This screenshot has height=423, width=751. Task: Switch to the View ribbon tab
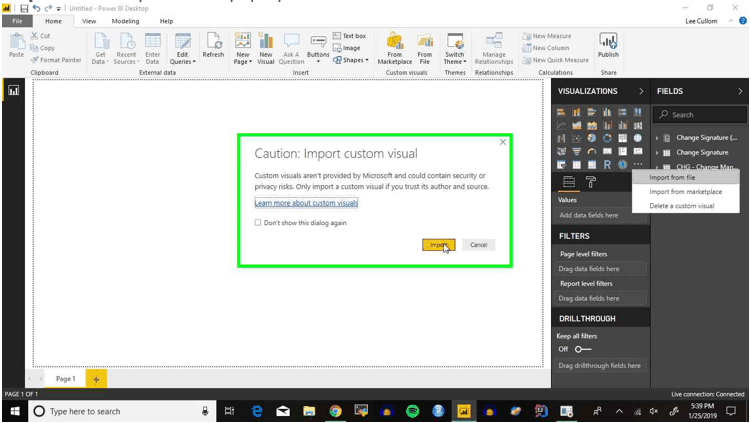(89, 21)
